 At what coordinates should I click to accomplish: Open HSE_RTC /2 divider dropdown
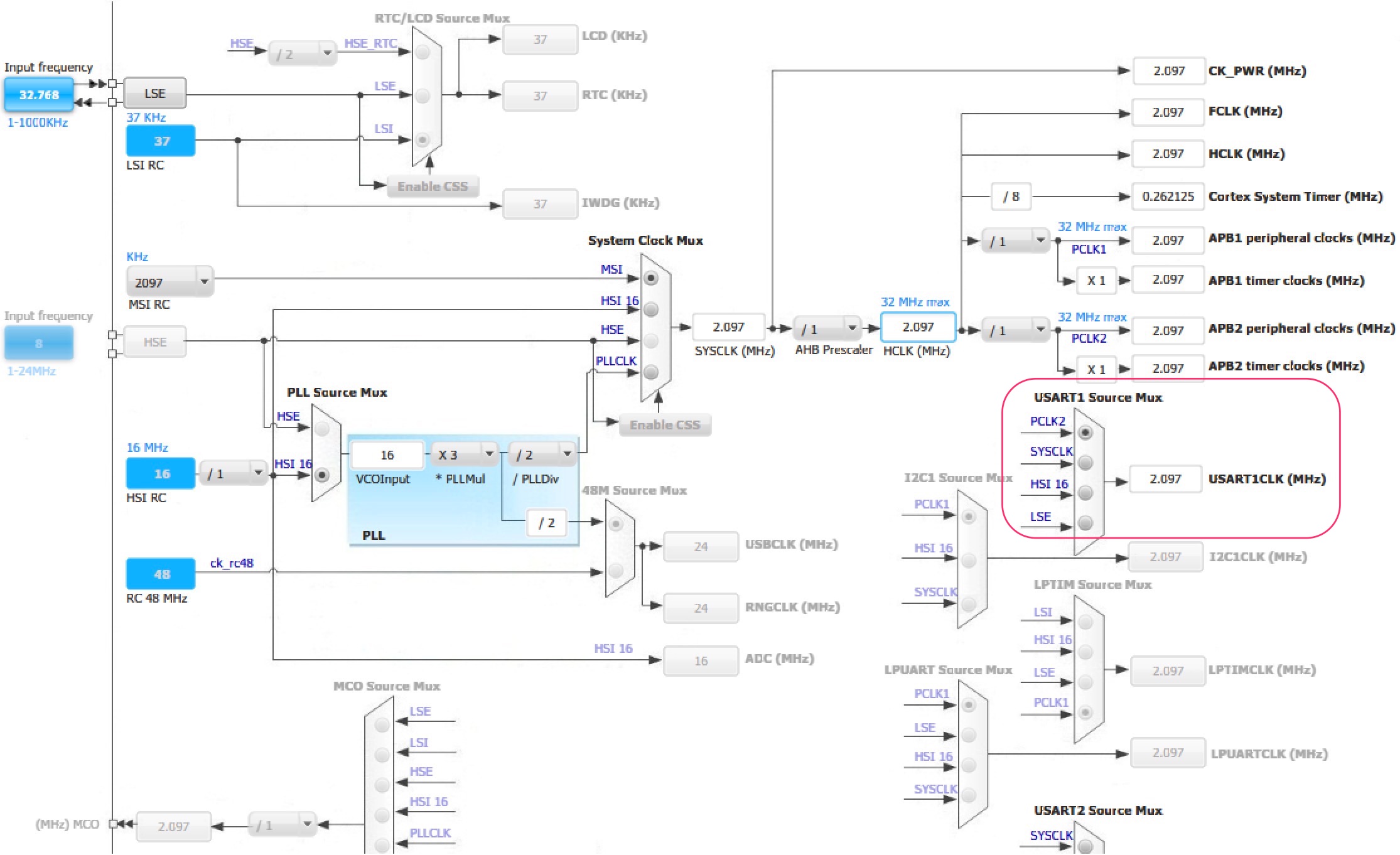pos(303,54)
